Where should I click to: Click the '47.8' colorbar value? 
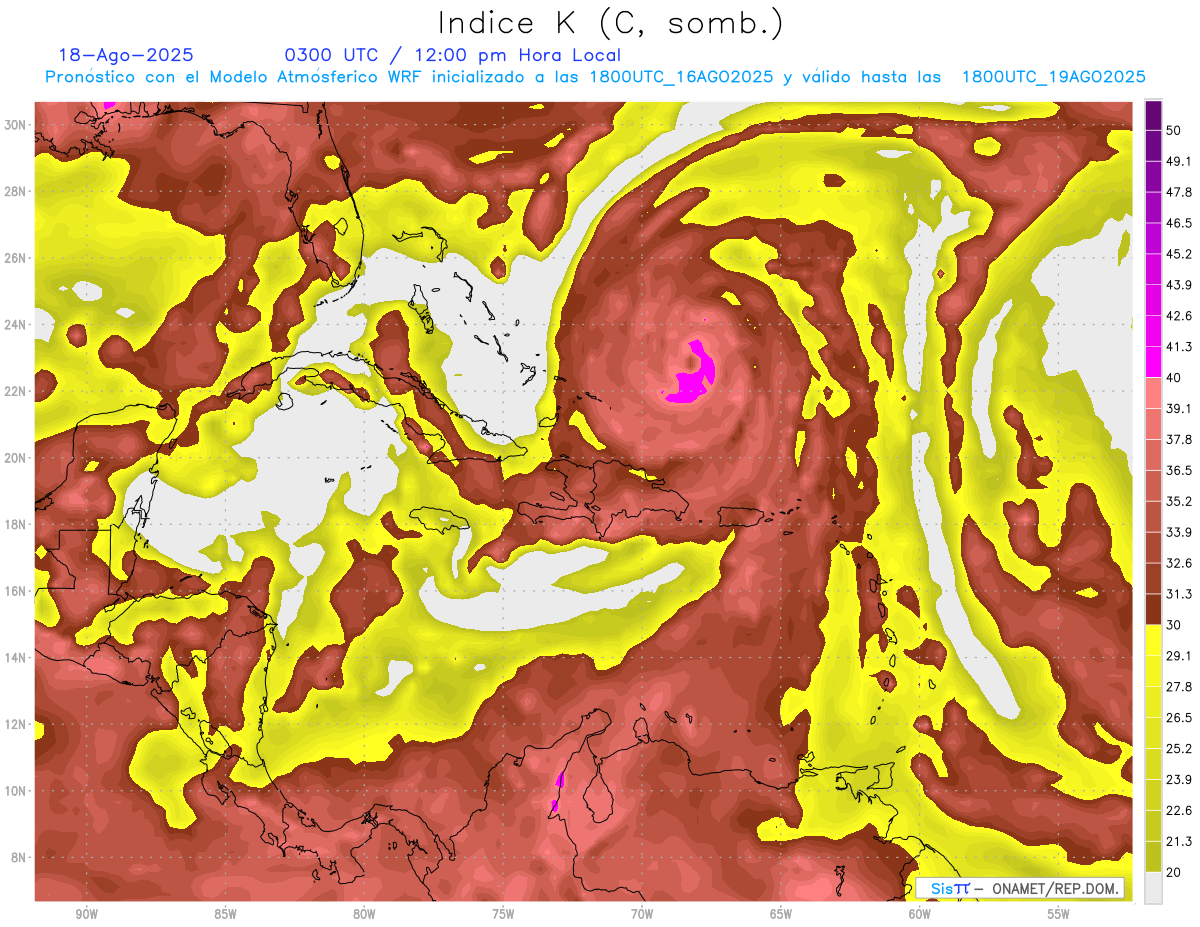[x=1179, y=192]
